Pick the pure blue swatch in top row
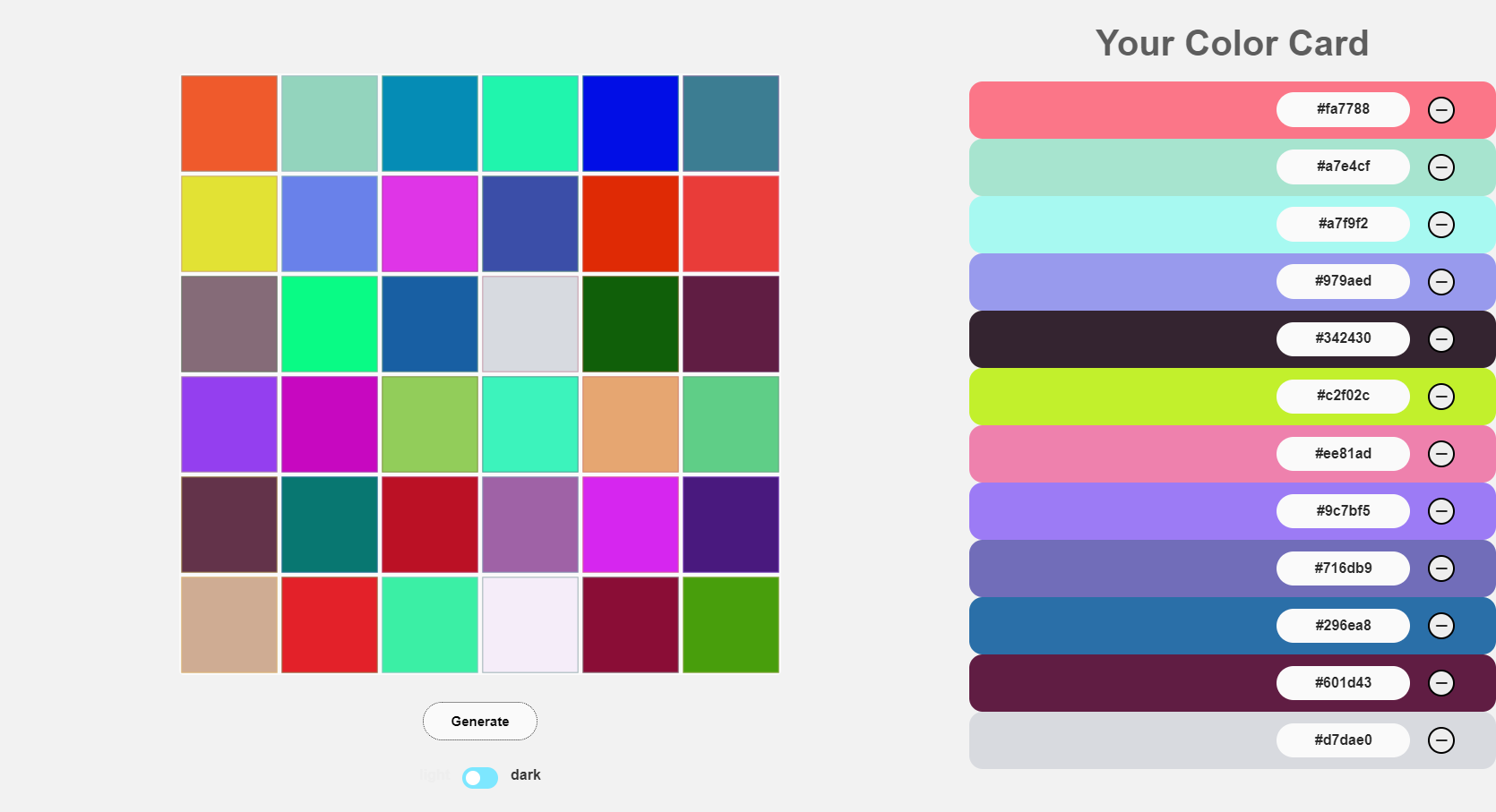Screen dimensions: 1496x812 point(631,124)
